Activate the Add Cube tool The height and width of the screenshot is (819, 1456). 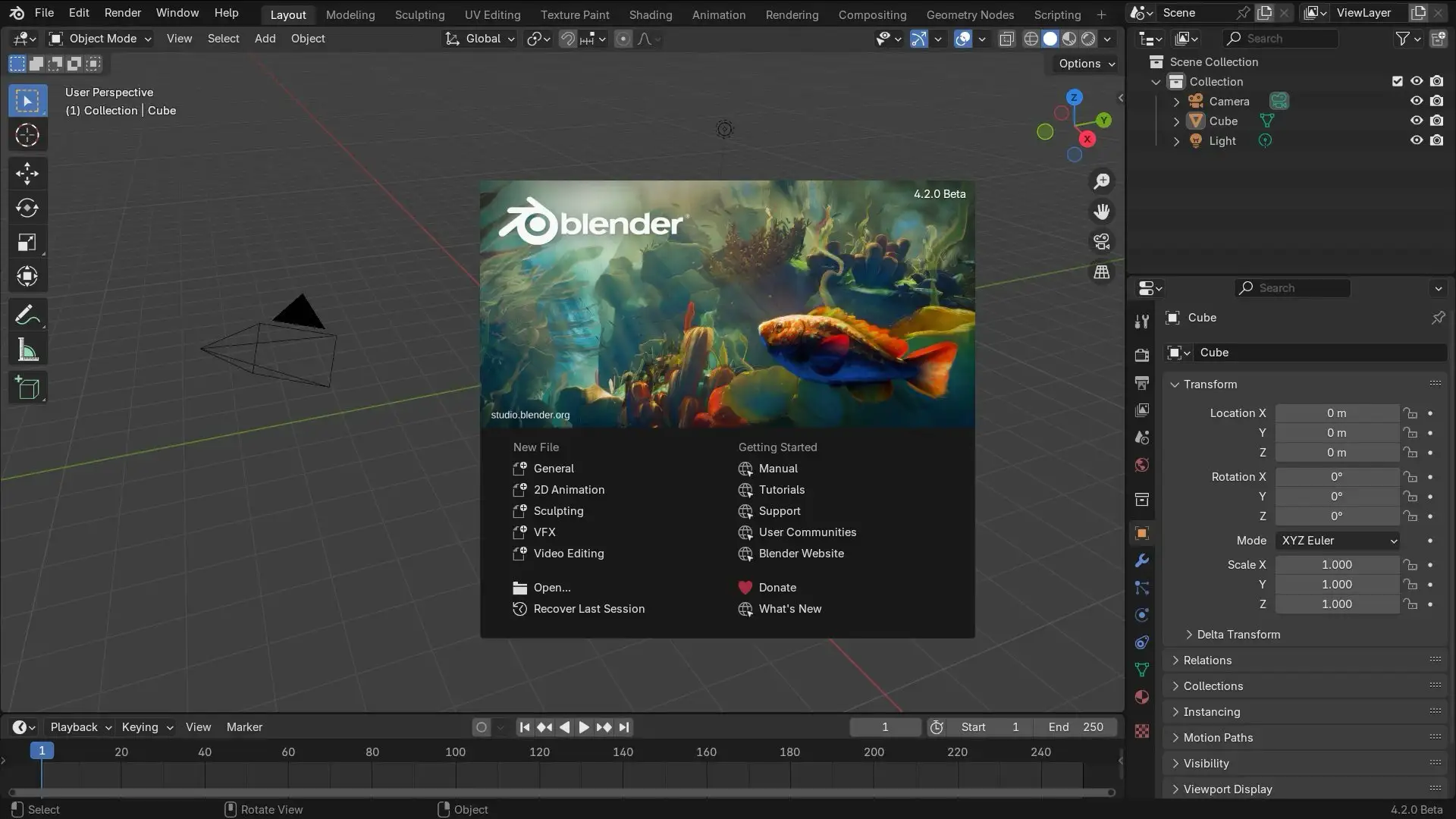click(27, 388)
